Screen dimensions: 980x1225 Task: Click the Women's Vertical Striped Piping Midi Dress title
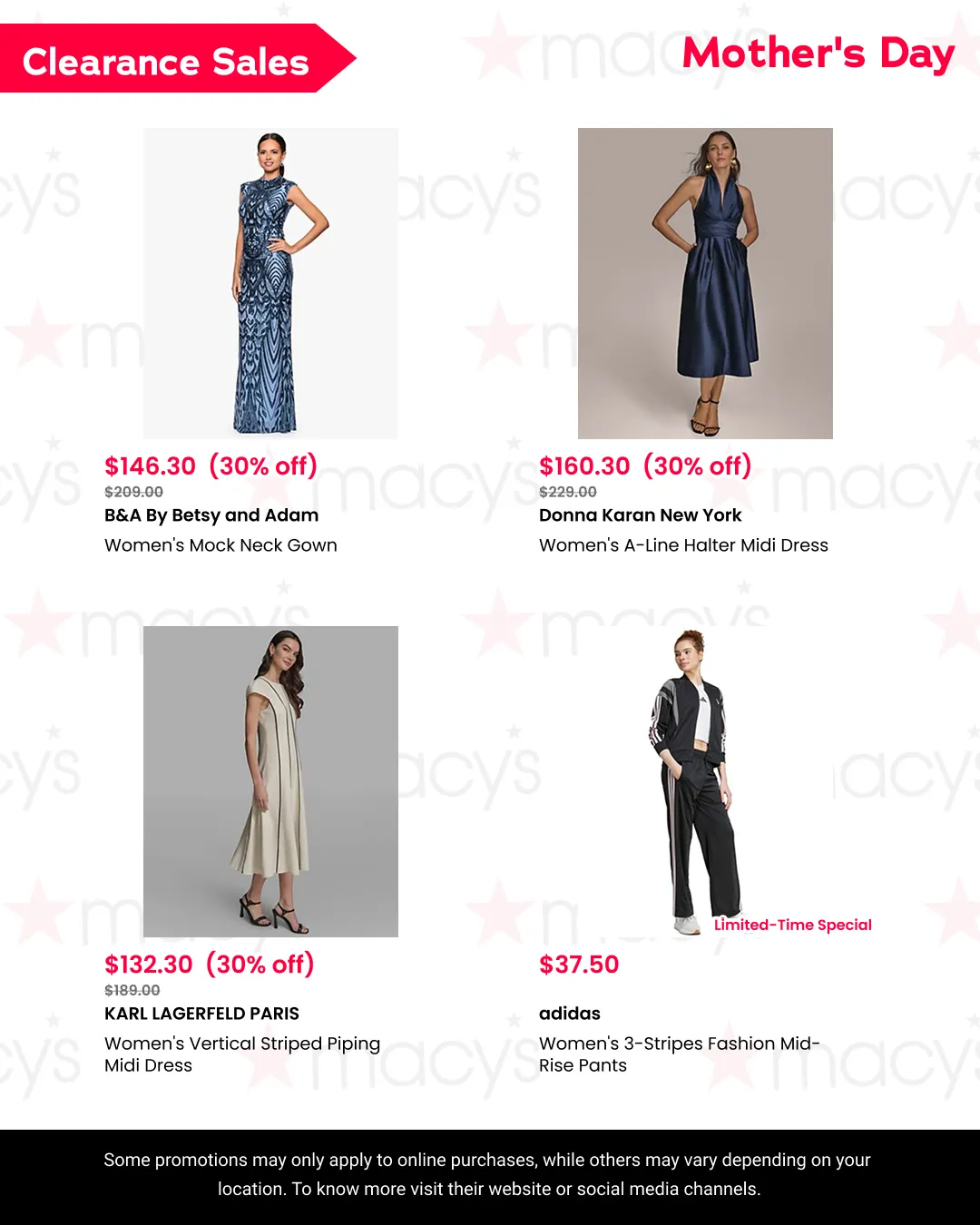point(242,1054)
